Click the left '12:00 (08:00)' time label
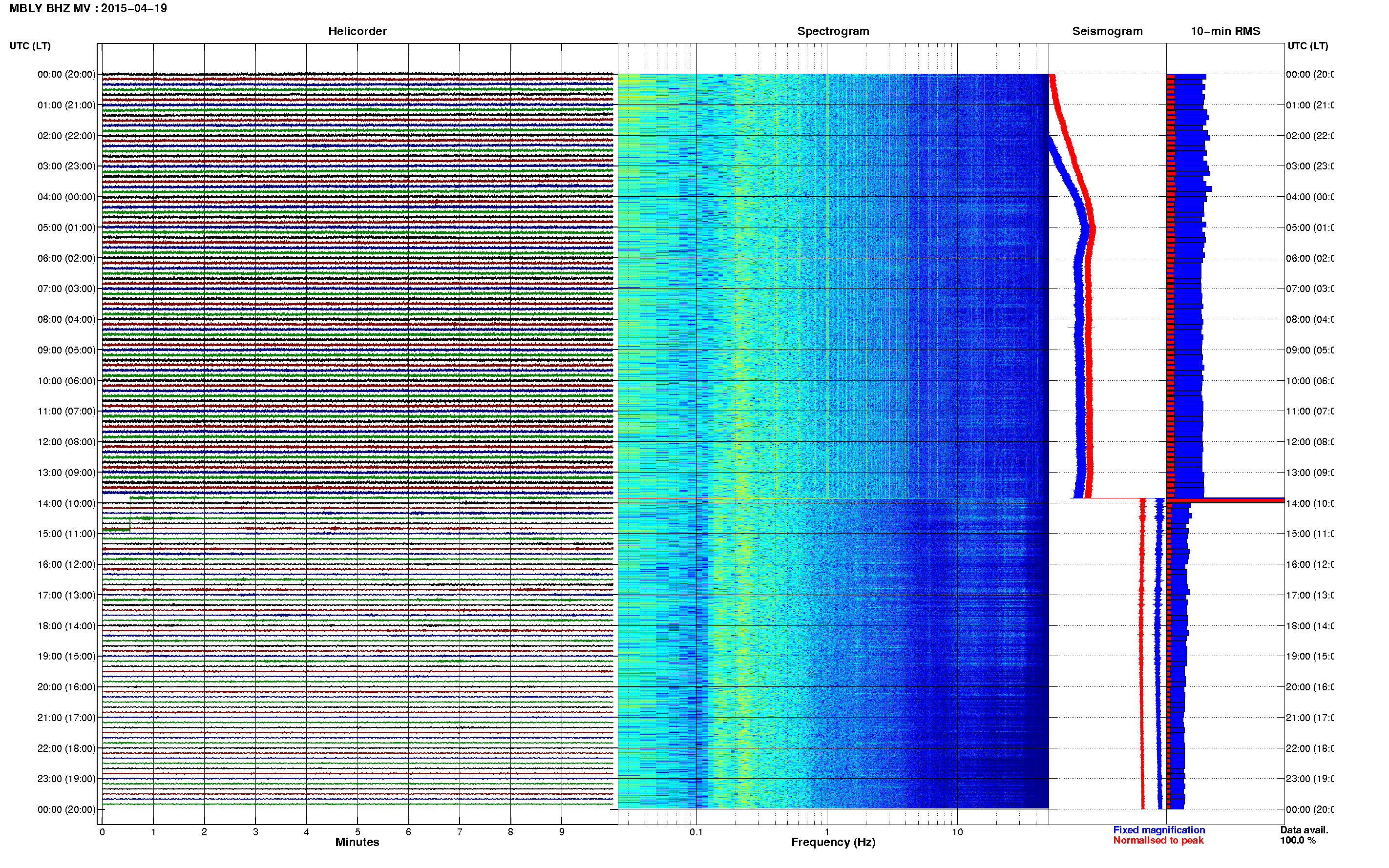 point(66,442)
